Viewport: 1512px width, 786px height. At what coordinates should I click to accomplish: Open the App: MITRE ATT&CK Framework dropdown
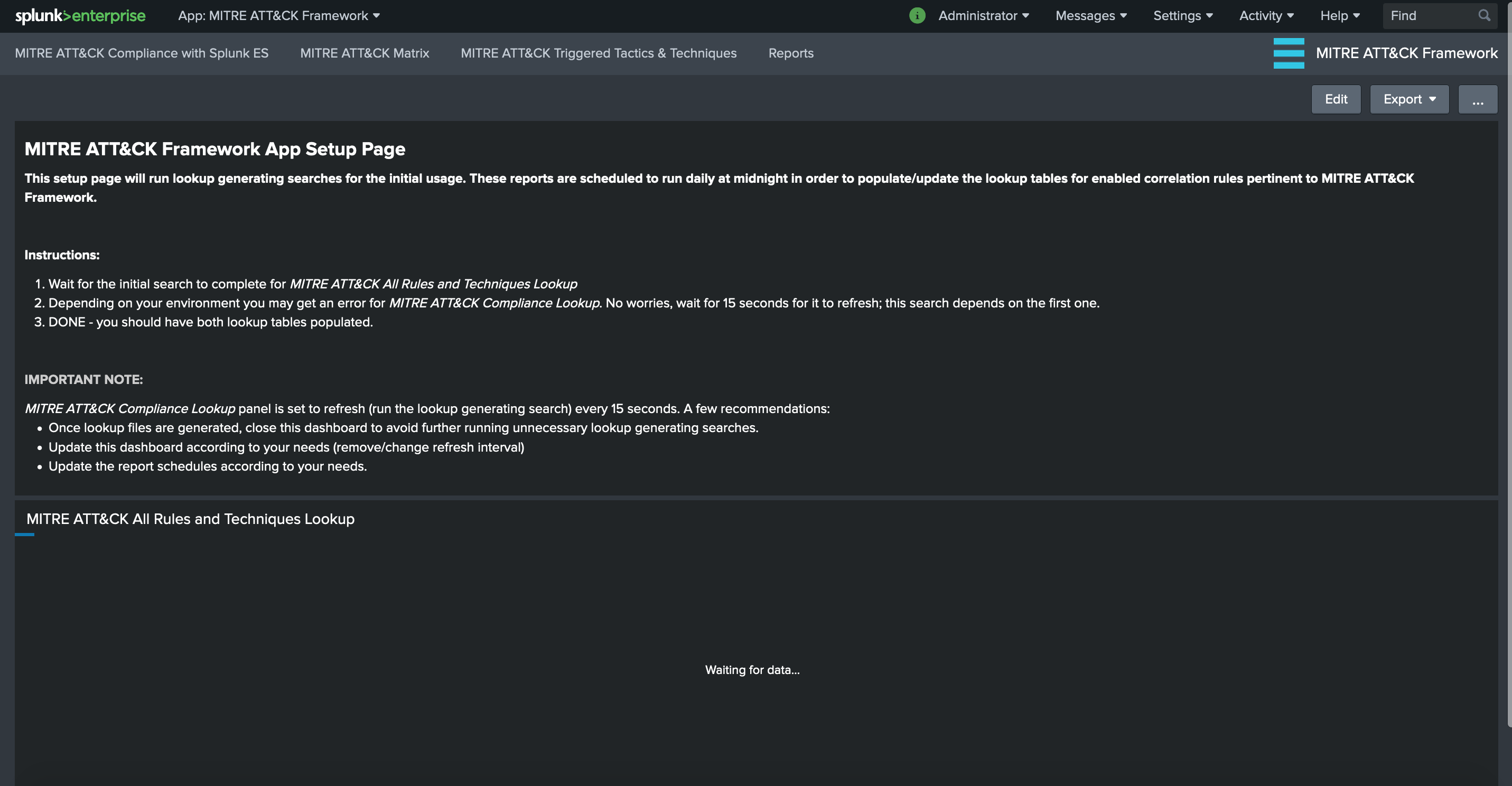(x=279, y=16)
